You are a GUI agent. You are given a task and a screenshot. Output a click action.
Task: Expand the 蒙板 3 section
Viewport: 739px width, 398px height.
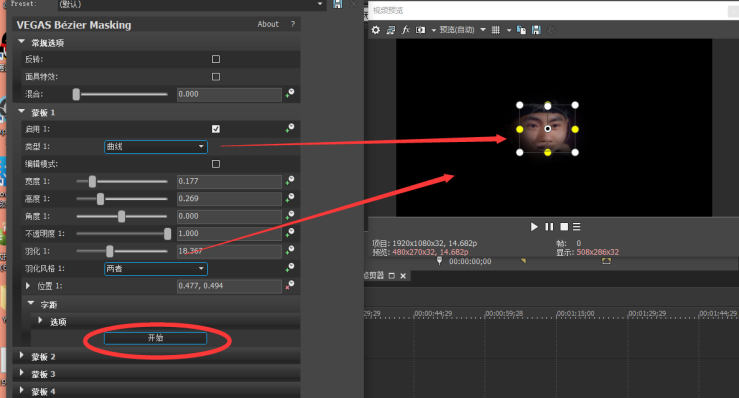coord(22,373)
